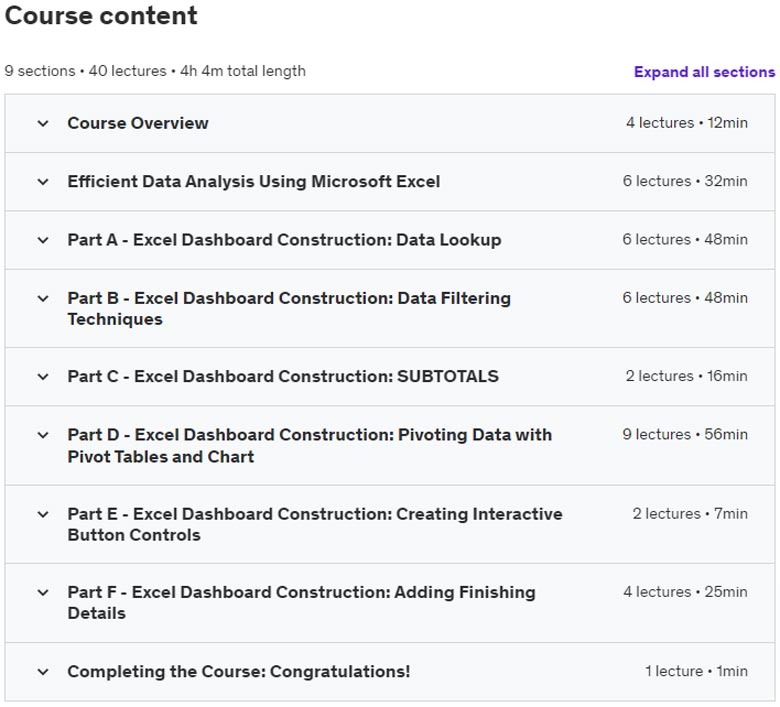Select Part F Adding Finishing Details title
This screenshot has height=707, width=780.
301,603
